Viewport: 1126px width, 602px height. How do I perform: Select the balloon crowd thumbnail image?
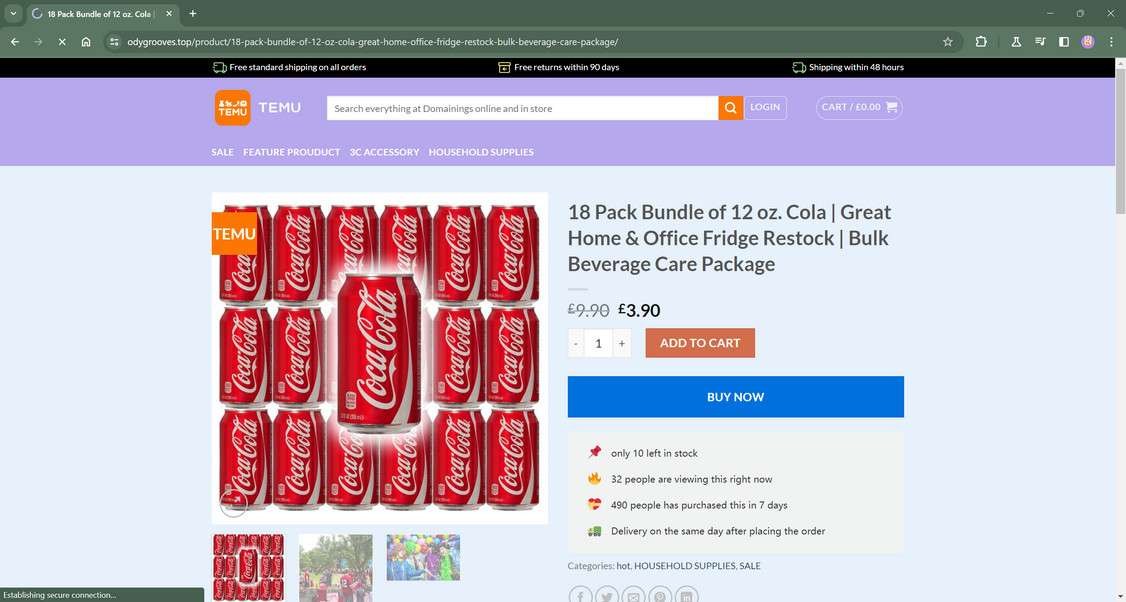coord(423,558)
